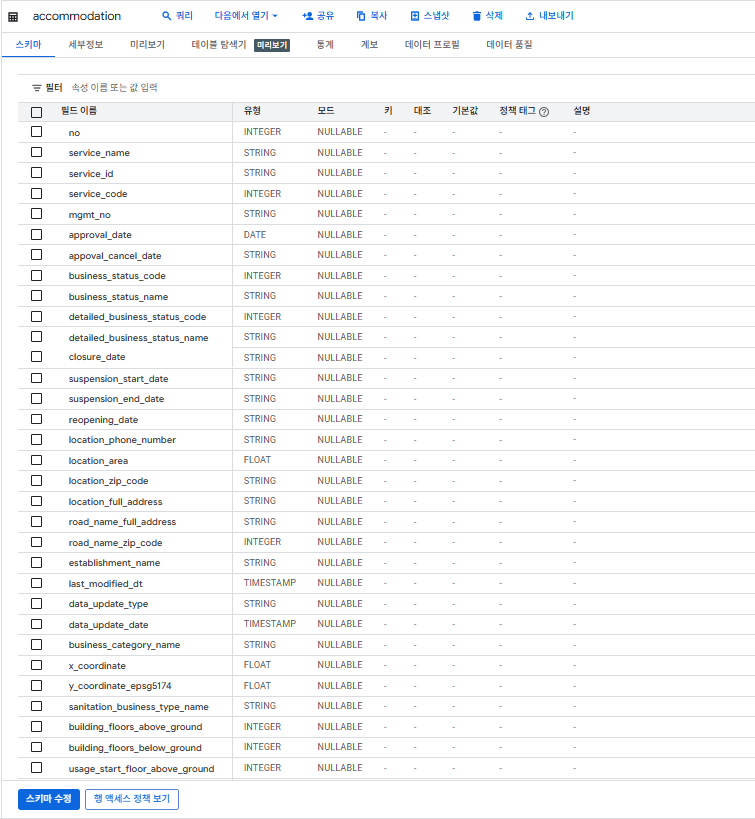Click detailed_business_status_name field name

coord(138,337)
